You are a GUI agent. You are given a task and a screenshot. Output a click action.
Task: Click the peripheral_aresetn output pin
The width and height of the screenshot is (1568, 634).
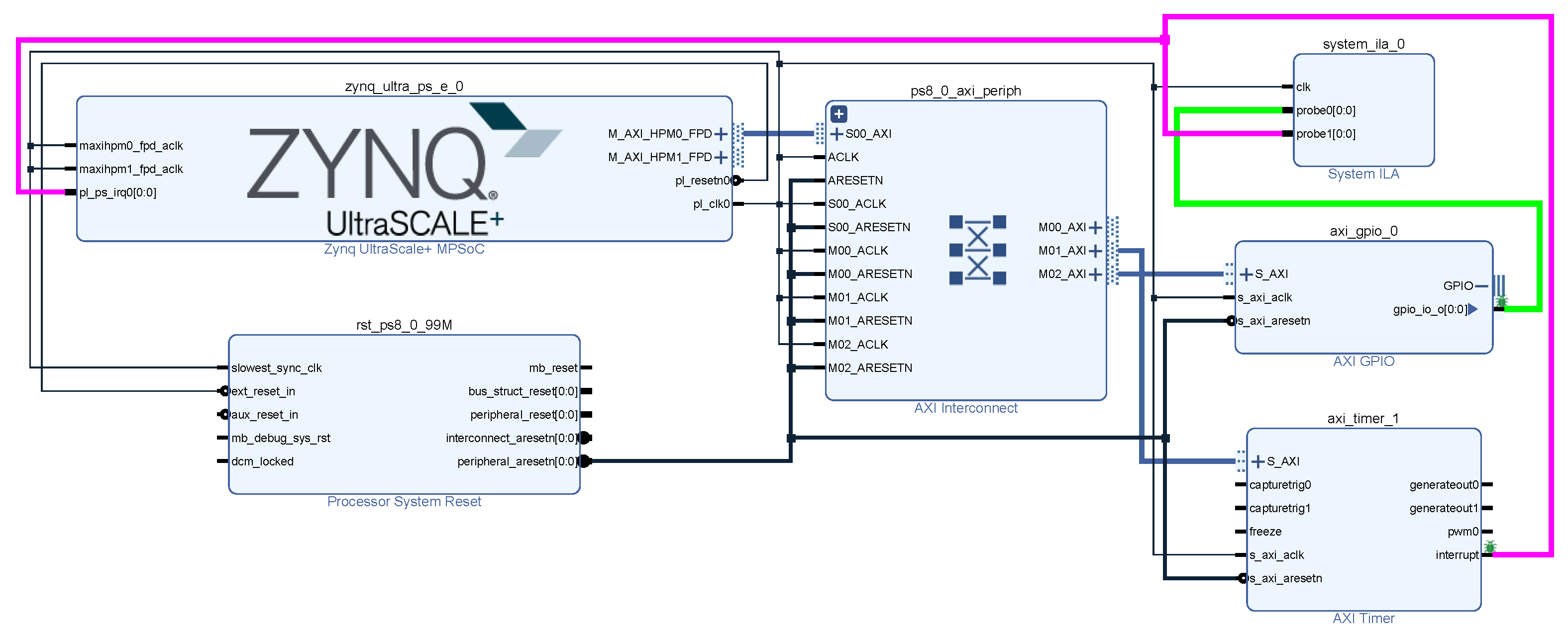click(584, 461)
